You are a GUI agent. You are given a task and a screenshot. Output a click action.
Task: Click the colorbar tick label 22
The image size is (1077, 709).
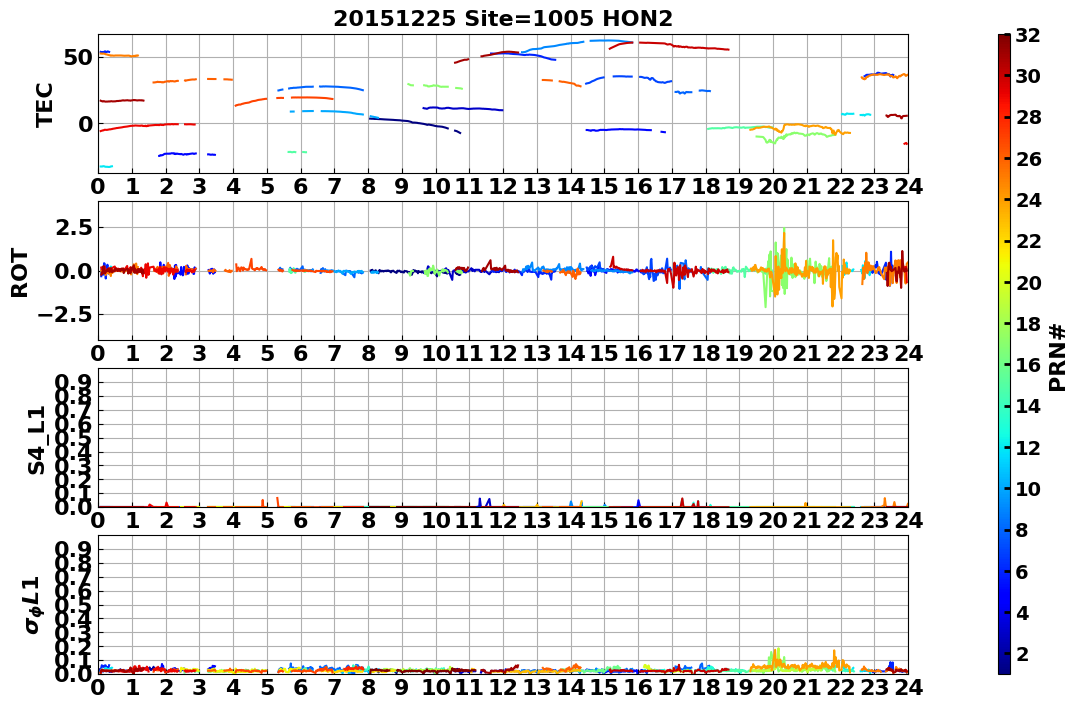[x=1028, y=241]
